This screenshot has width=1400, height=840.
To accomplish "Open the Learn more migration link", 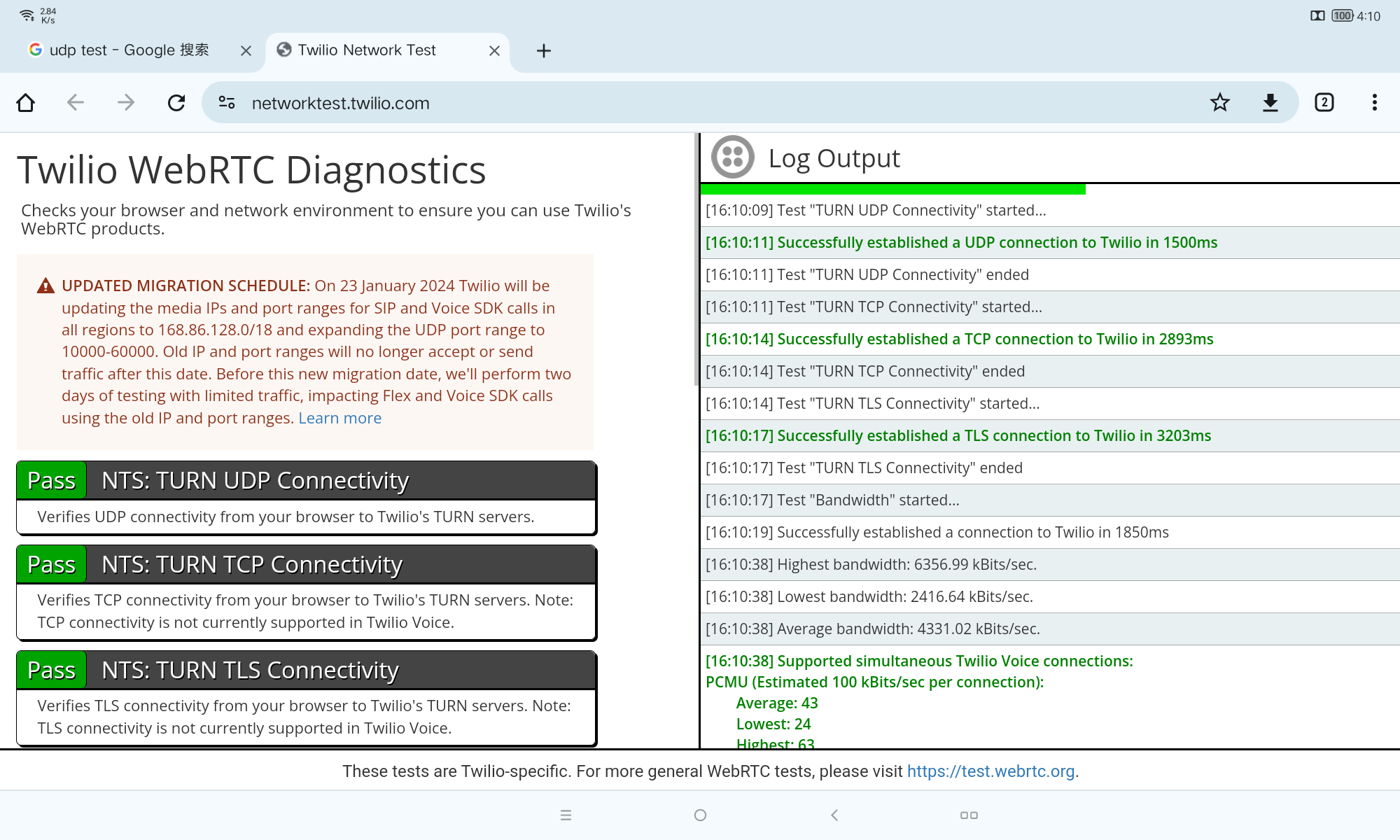I will (339, 418).
